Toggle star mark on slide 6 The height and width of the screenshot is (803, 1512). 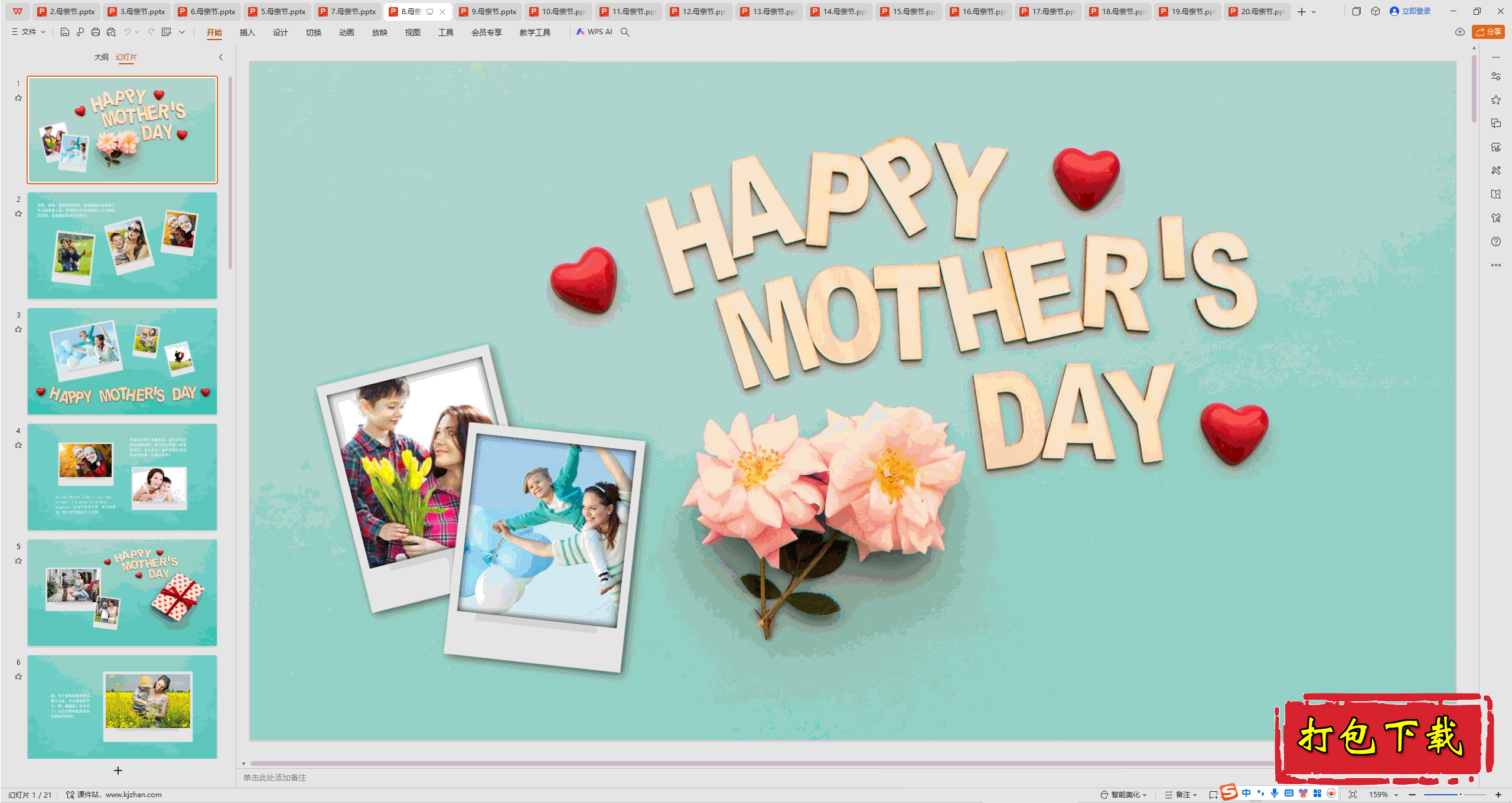tap(18, 677)
